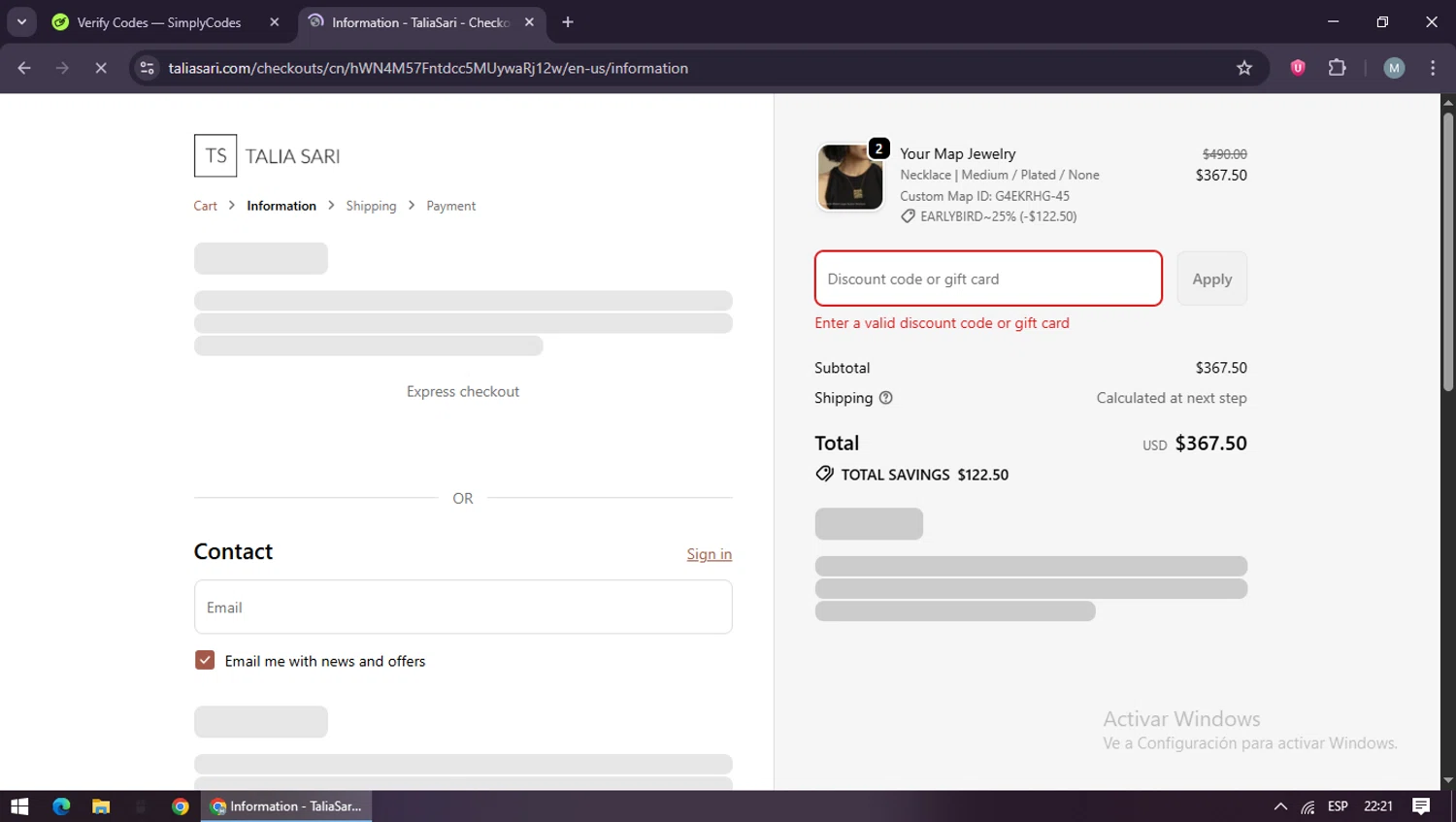The image size is (1456, 822).
Task: Open the purple shield extension icon
Action: point(1298,68)
